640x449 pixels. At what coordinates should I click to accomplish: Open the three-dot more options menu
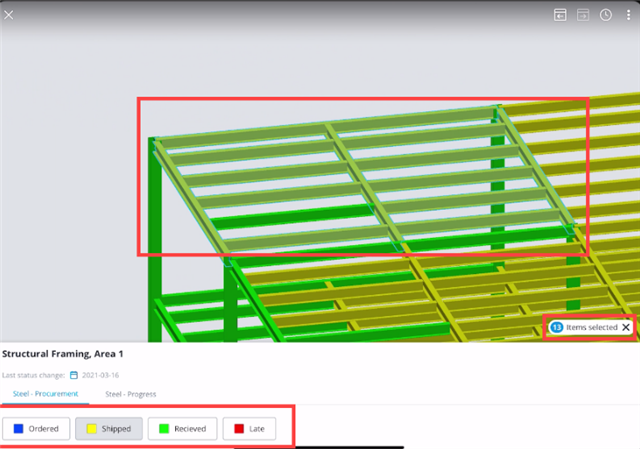[x=628, y=15]
